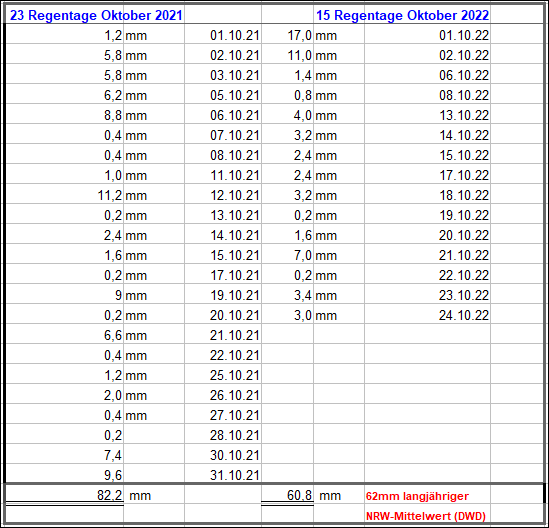The width and height of the screenshot is (549, 528).
Task: Select the 0,8 rainfall value for 08.10.22
Action: point(303,96)
